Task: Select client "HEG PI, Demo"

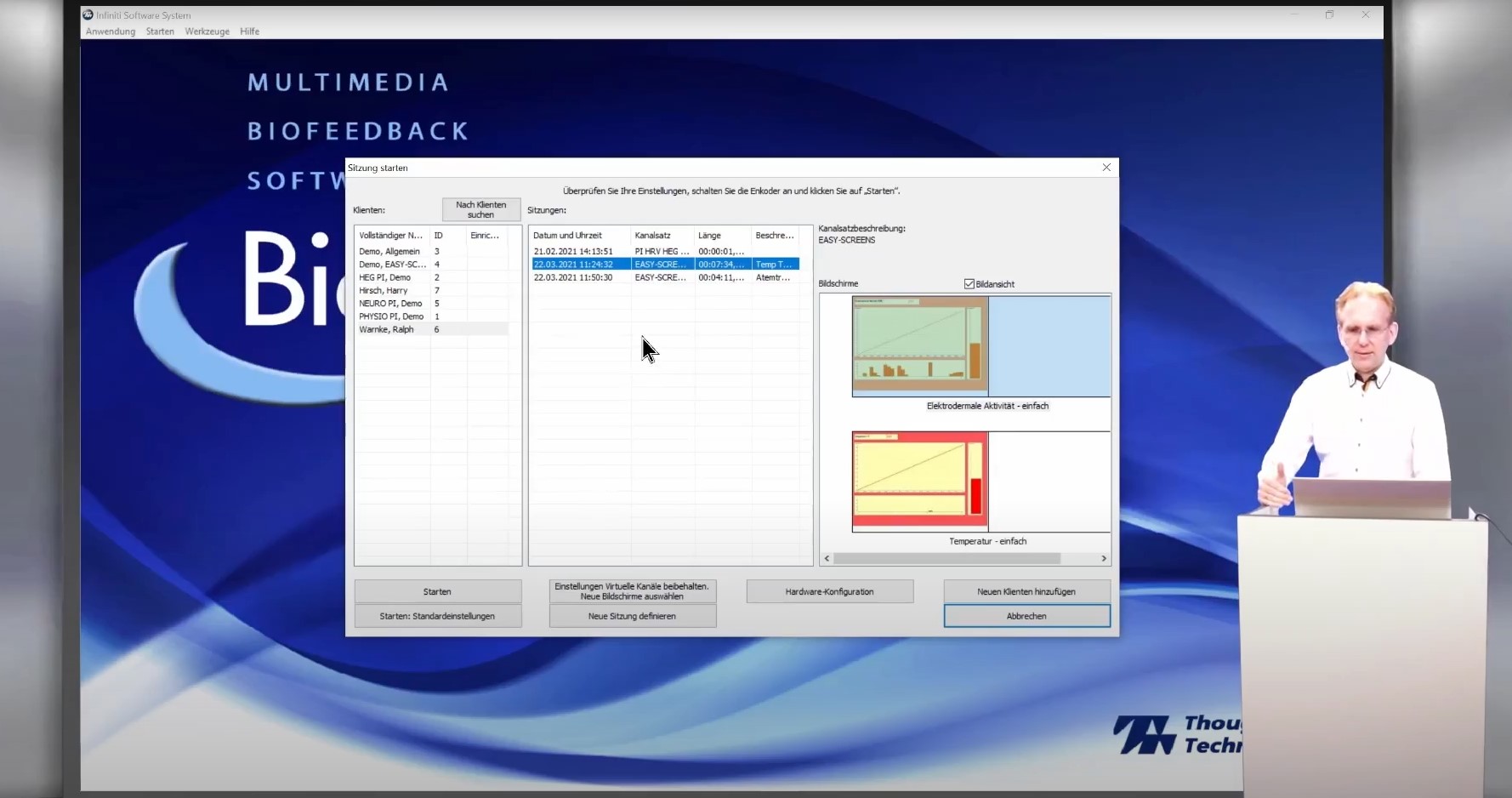Action: (384, 277)
